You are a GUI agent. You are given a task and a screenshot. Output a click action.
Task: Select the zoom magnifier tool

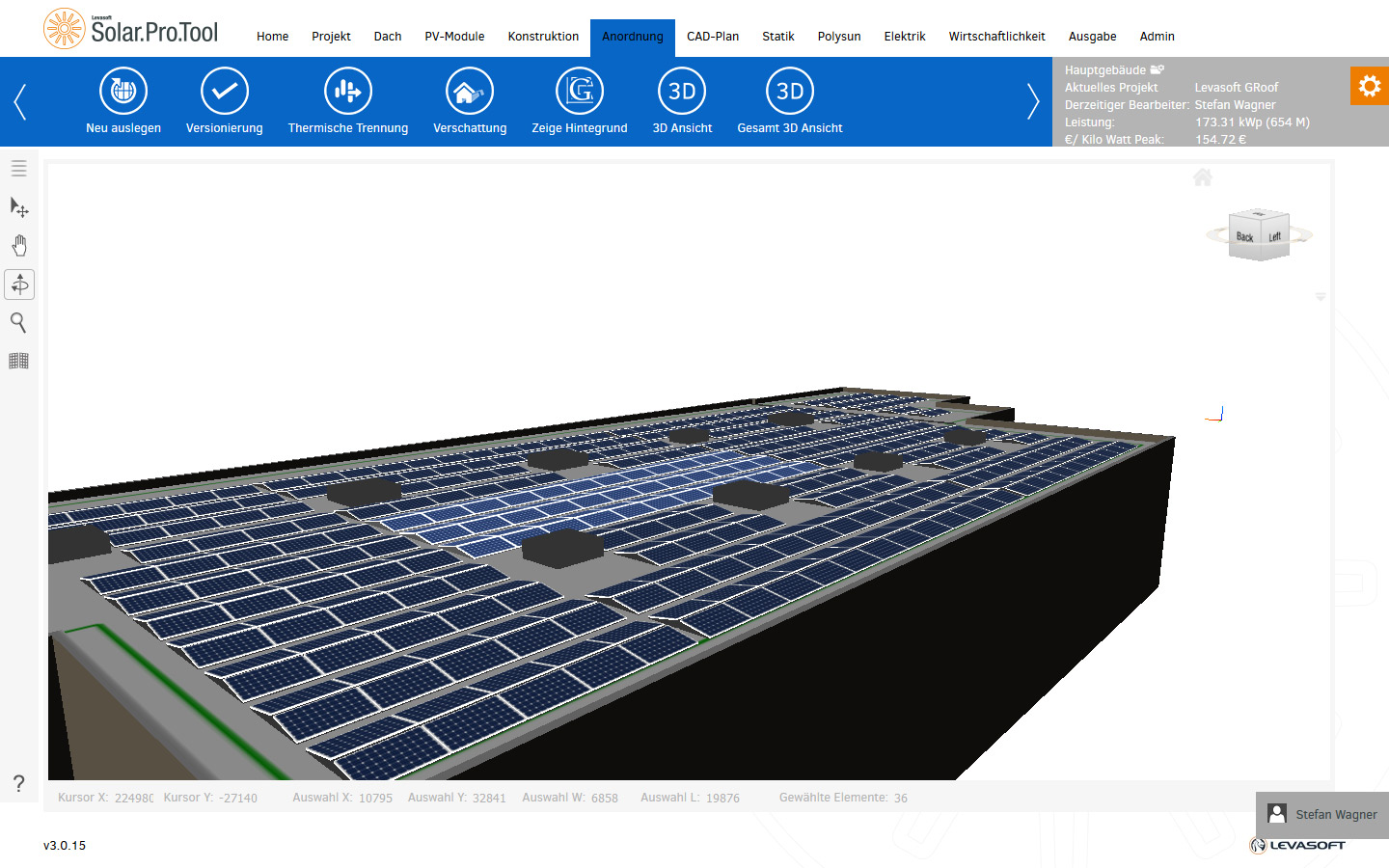[x=18, y=322]
